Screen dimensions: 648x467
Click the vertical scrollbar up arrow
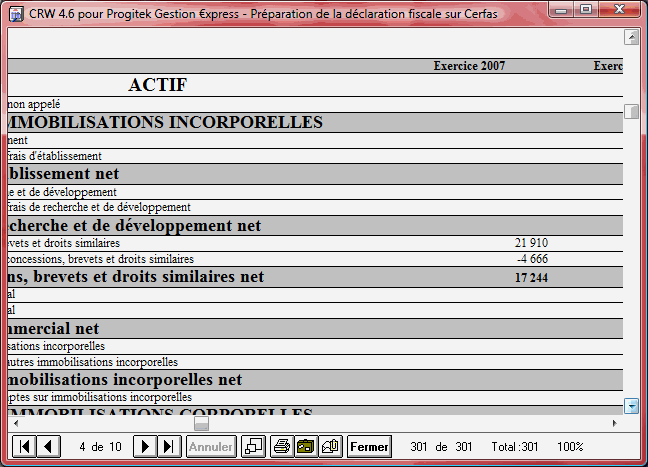(631, 37)
